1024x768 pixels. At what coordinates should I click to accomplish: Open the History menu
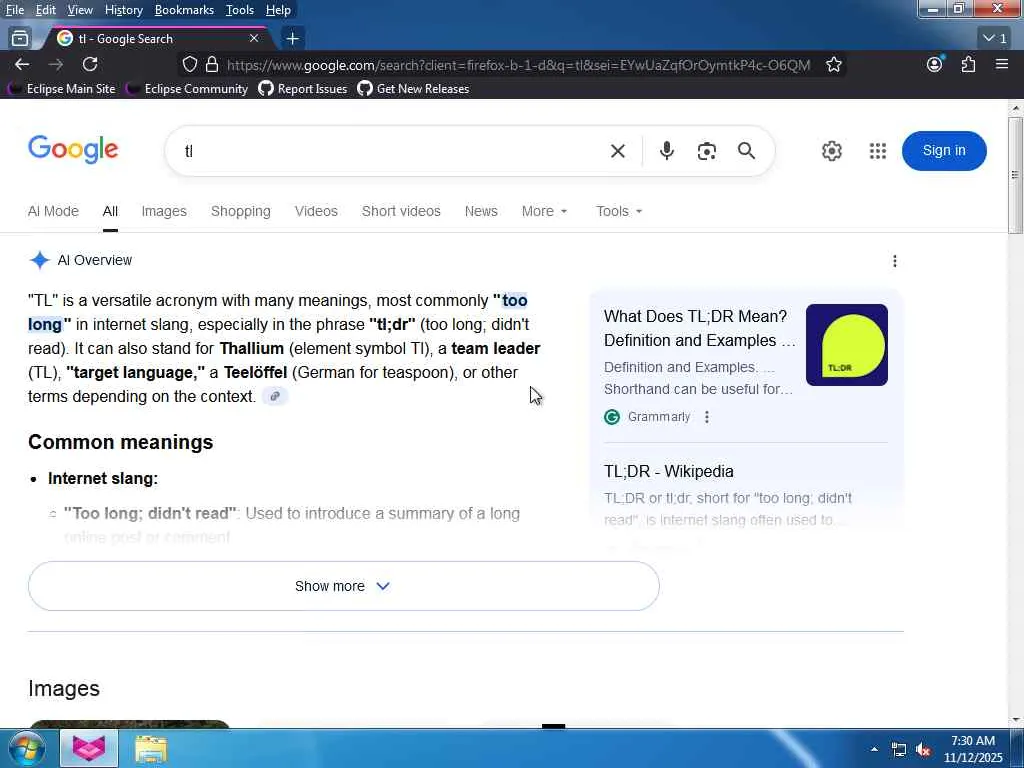pos(123,10)
